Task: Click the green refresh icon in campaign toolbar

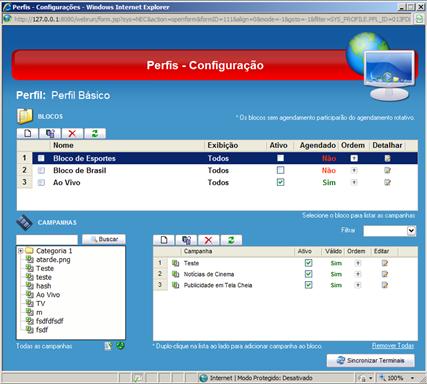Action: (231, 240)
